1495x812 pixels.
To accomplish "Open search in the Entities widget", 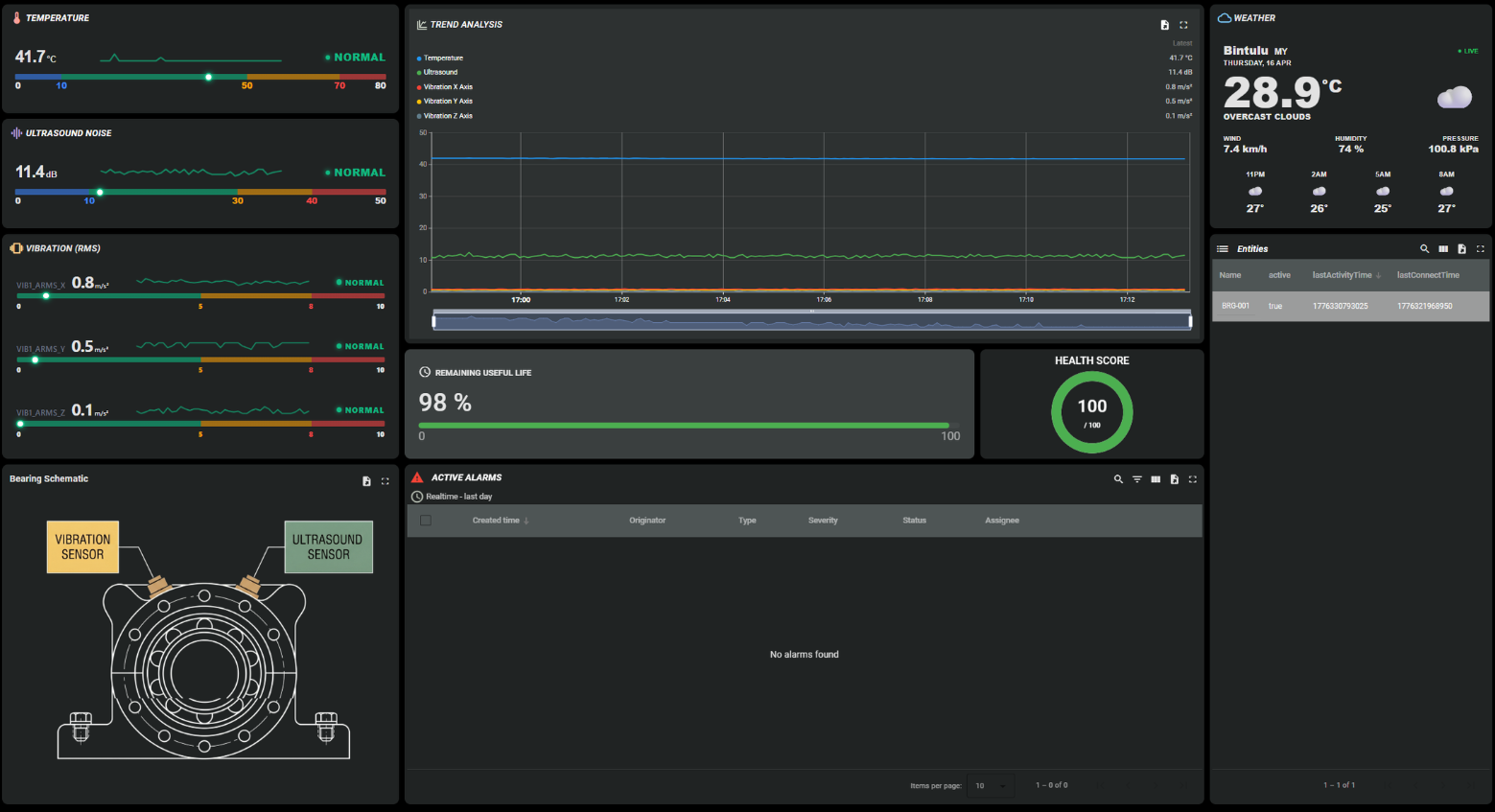I will [1425, 248].
